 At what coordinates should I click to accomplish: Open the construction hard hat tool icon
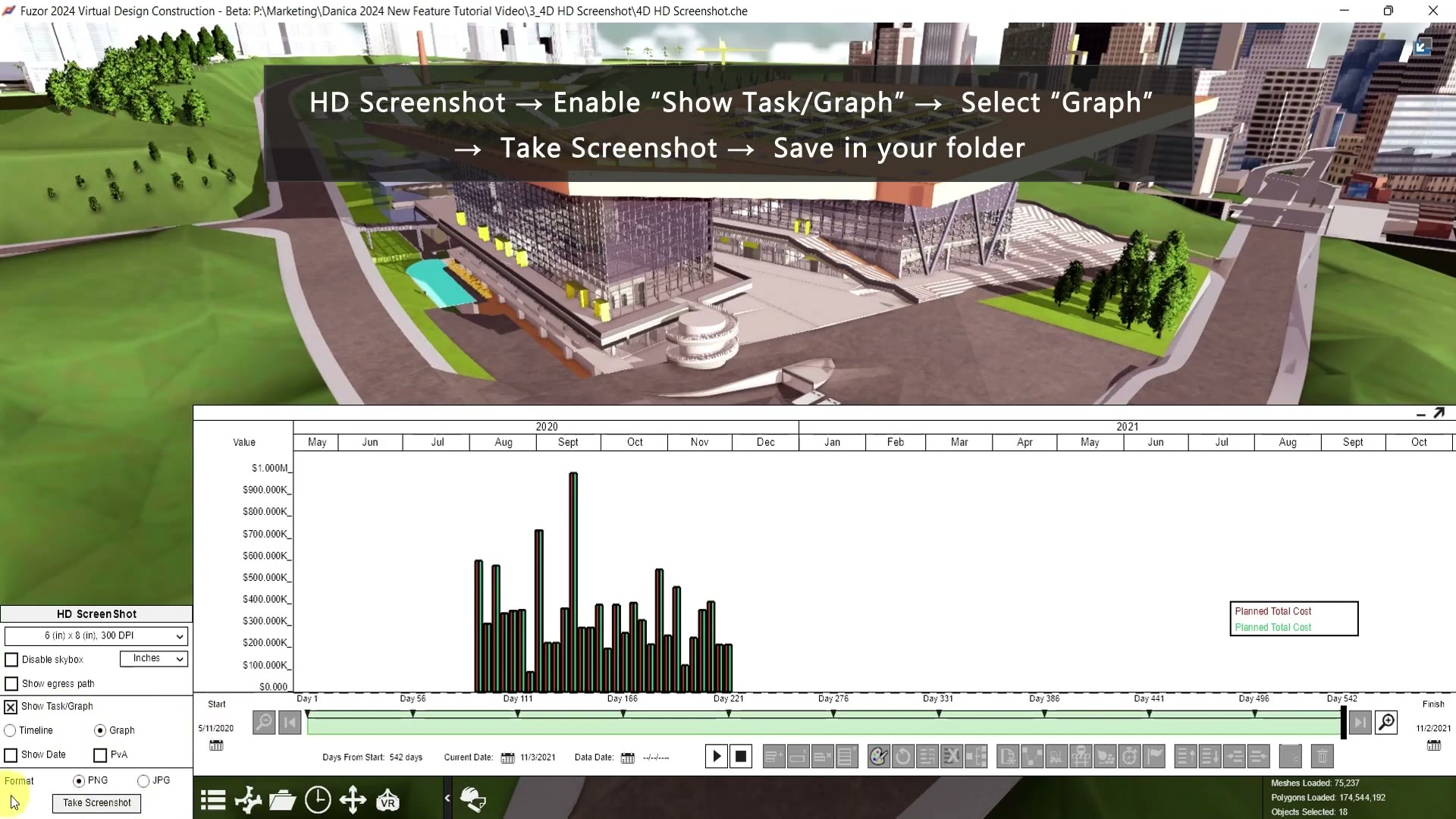(473, 799)
